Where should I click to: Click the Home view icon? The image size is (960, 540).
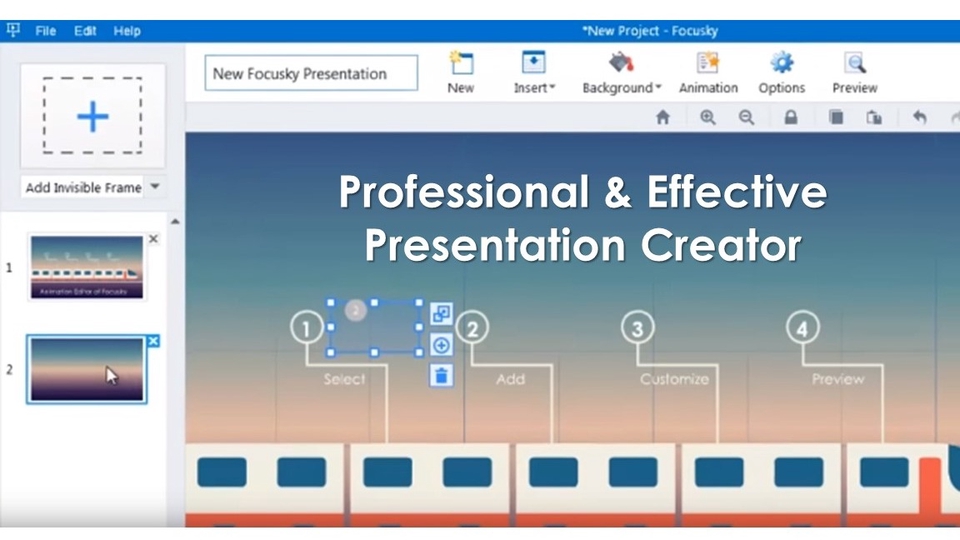662,117
